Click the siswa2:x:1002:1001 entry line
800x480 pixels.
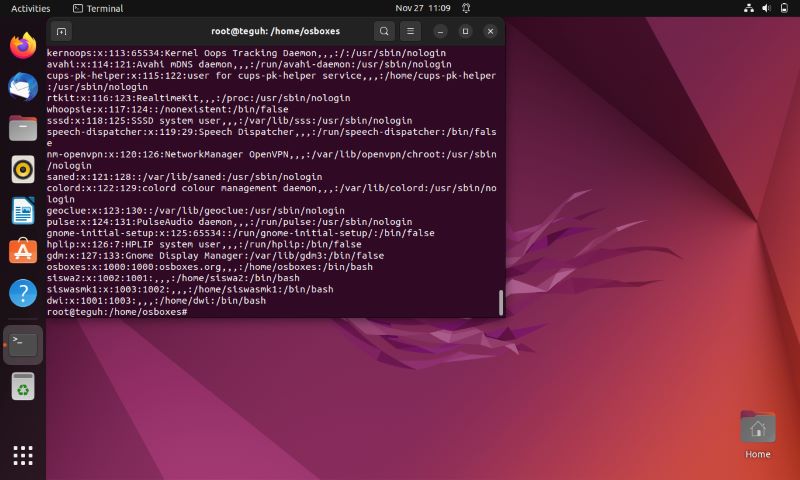click(x=173, y=278)
